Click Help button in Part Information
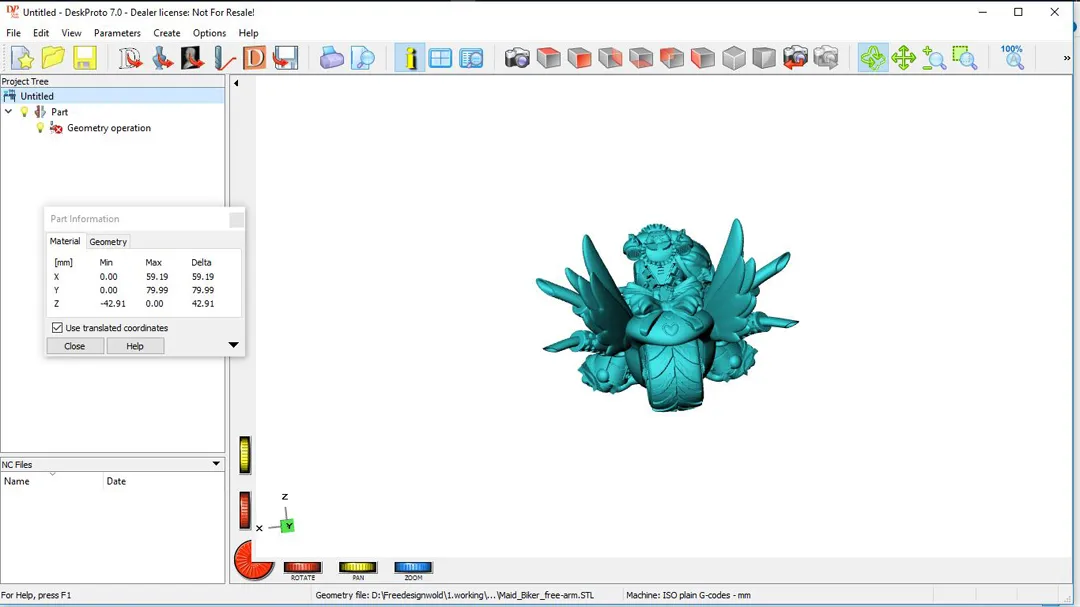The height and width of the screenshot is (607, 1080). (135, 346)
